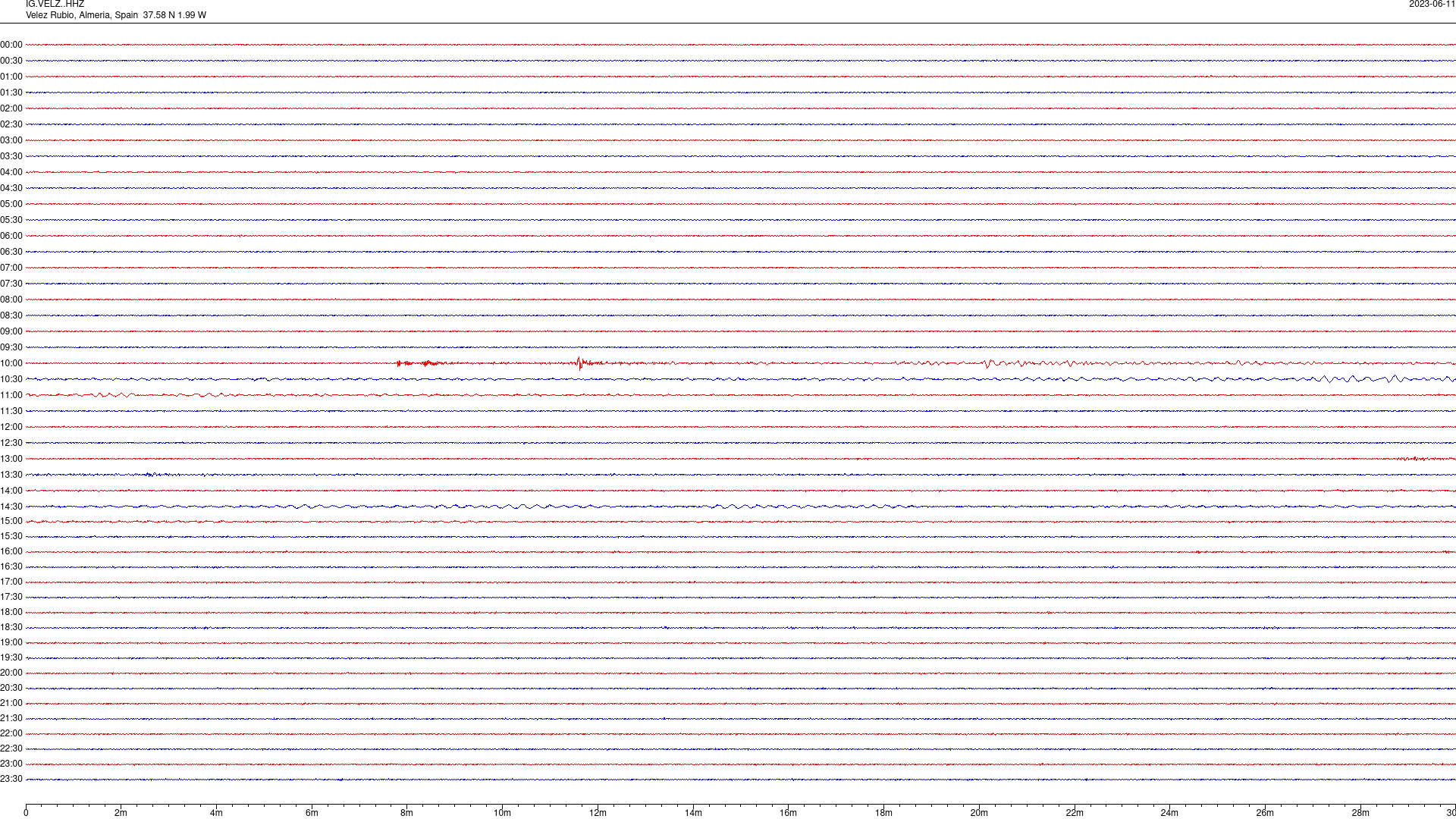The image size is (1456, 819).
Task: Click the burst at end of 13:00 trace
Action: (x=1418, y=459)
